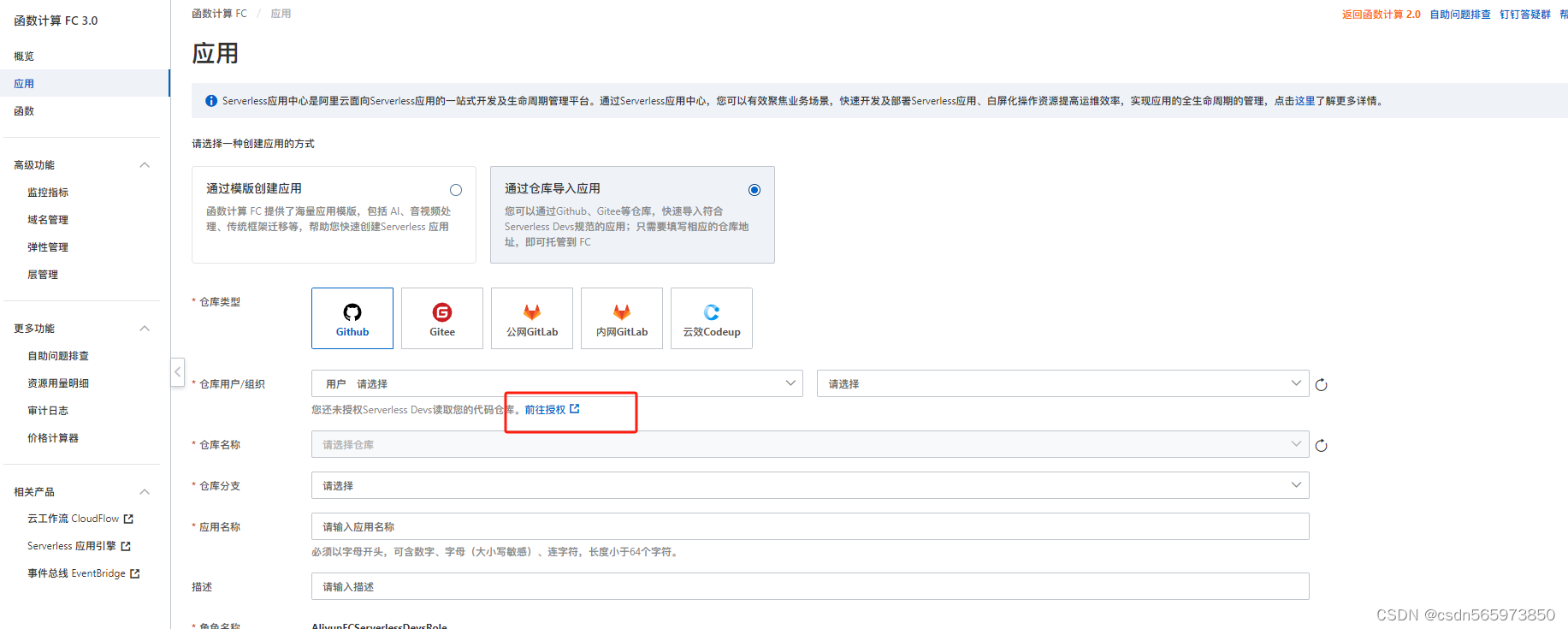The image size is (1568, 629).
Task: Collapse the 更多功能 section
Action: click(x=145, y=329)
